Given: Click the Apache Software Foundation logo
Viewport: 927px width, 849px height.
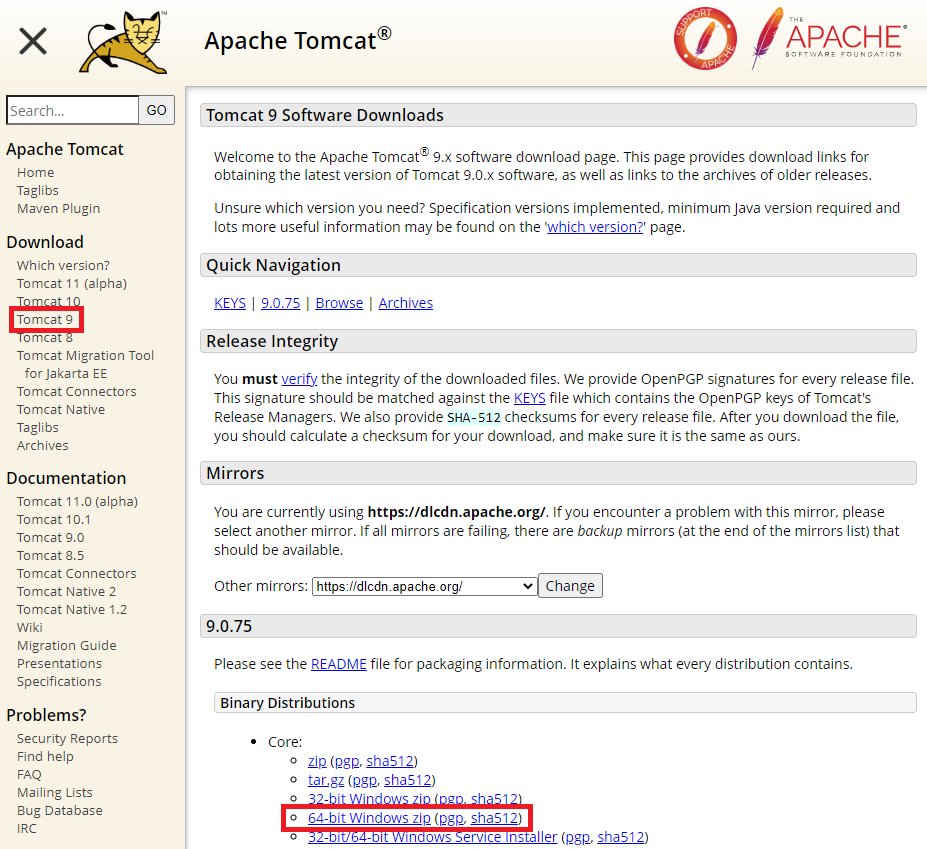Looking at the screenshot, I should 829,38.
